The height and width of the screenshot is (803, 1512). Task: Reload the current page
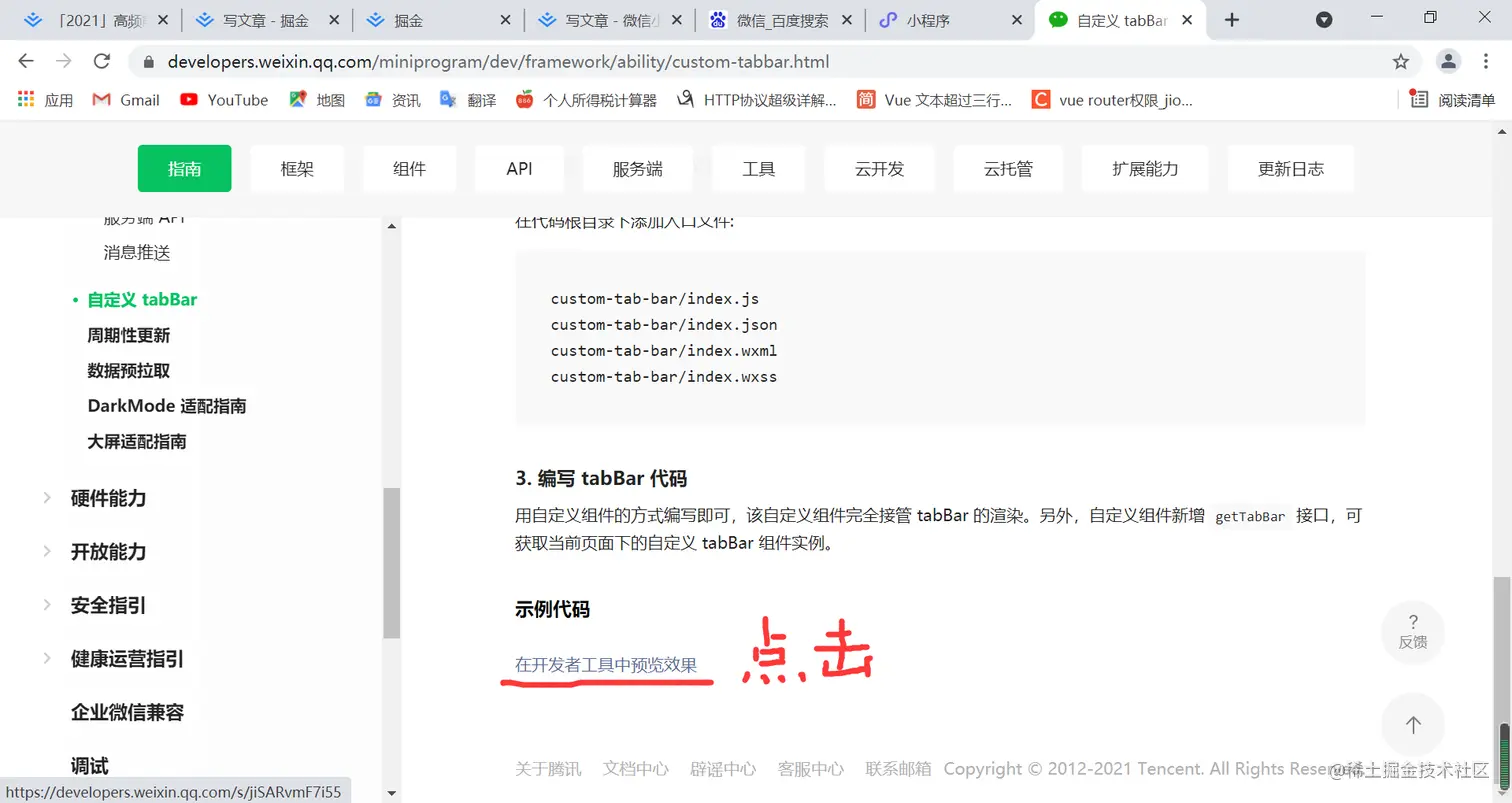tap(101, 61)
